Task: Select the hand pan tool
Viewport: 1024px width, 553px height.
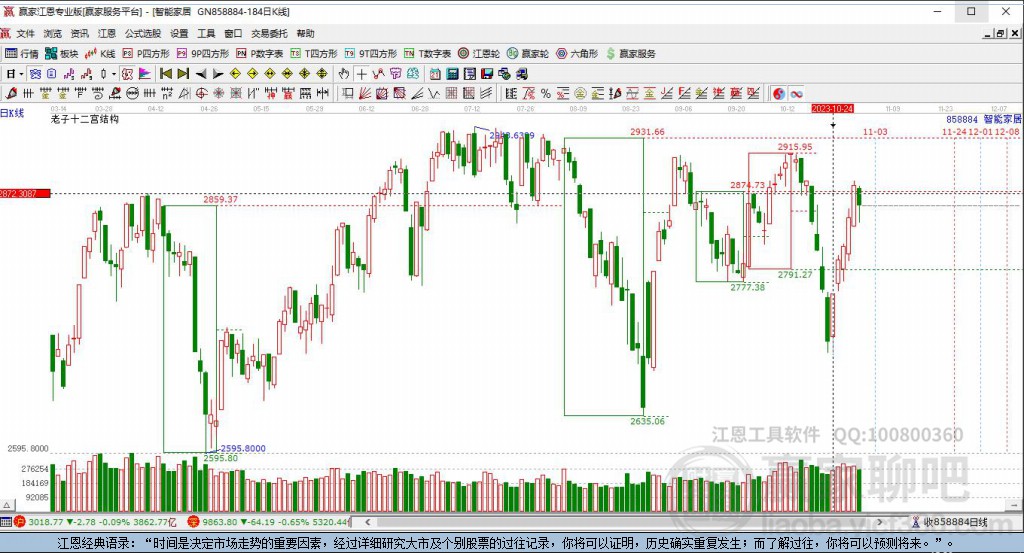Action: pos(344,74)
